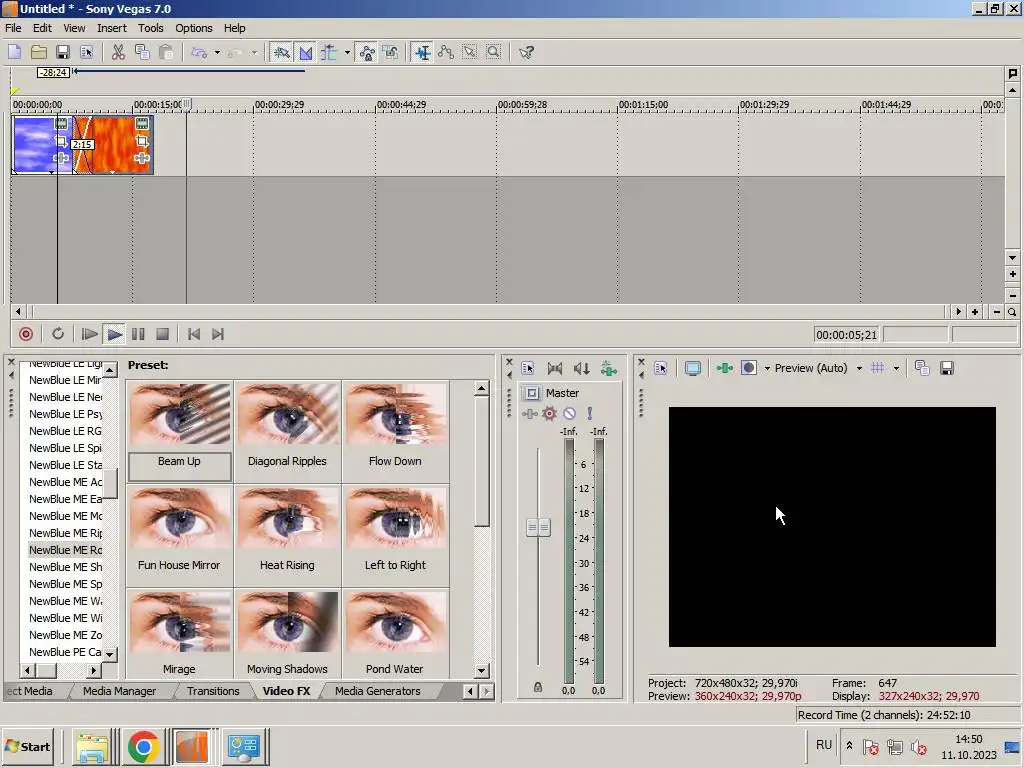Open the File menu
Screen dimensions: 1024x768
click(13, 28)
